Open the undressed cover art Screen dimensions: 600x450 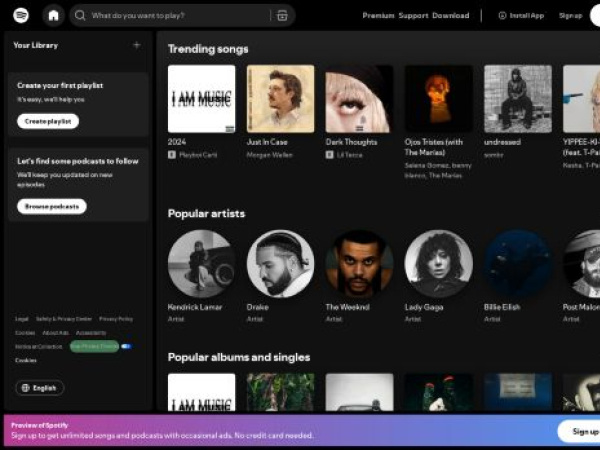[518, 99]
